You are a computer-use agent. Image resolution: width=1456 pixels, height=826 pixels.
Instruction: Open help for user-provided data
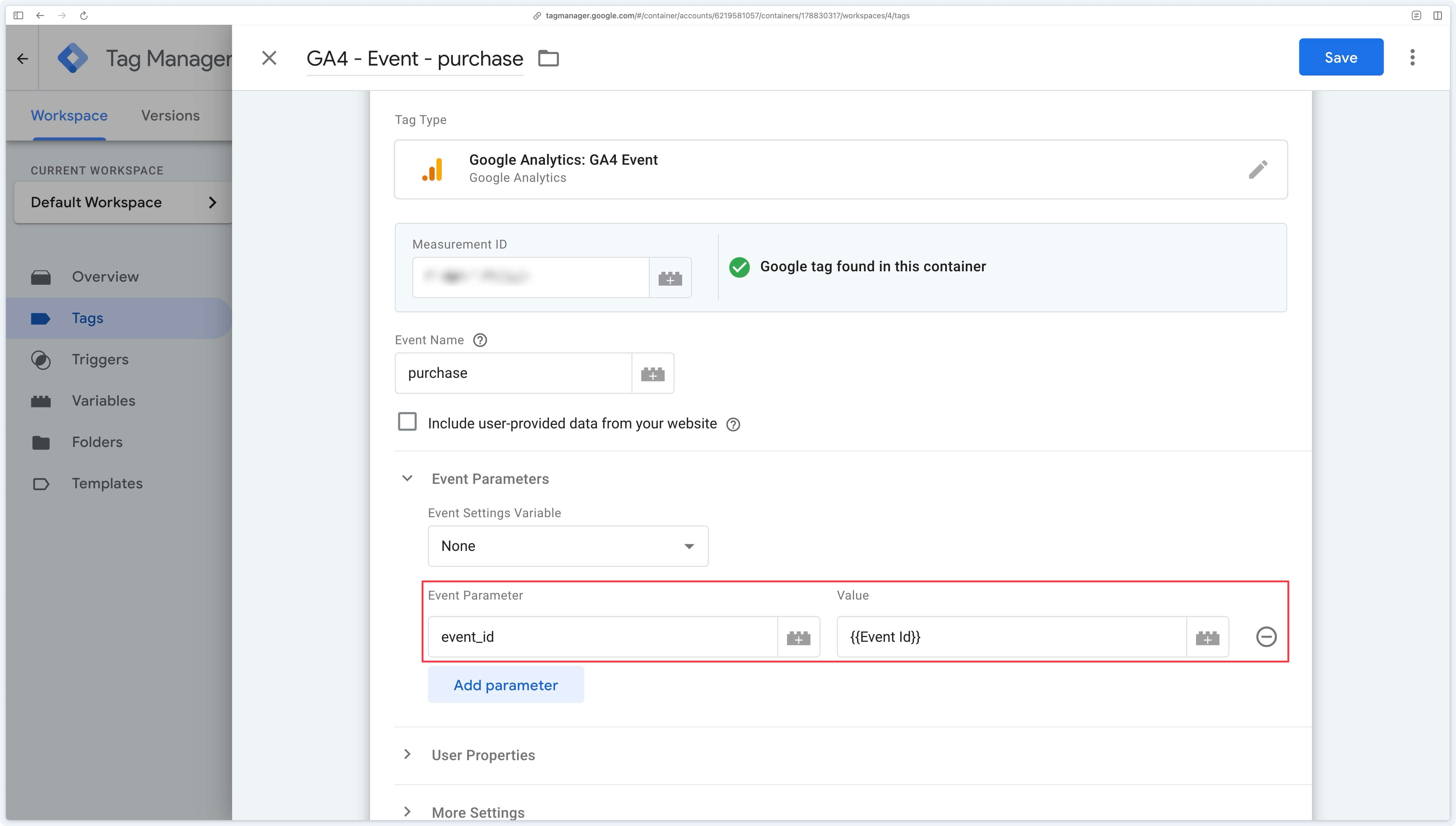(733, 424)
